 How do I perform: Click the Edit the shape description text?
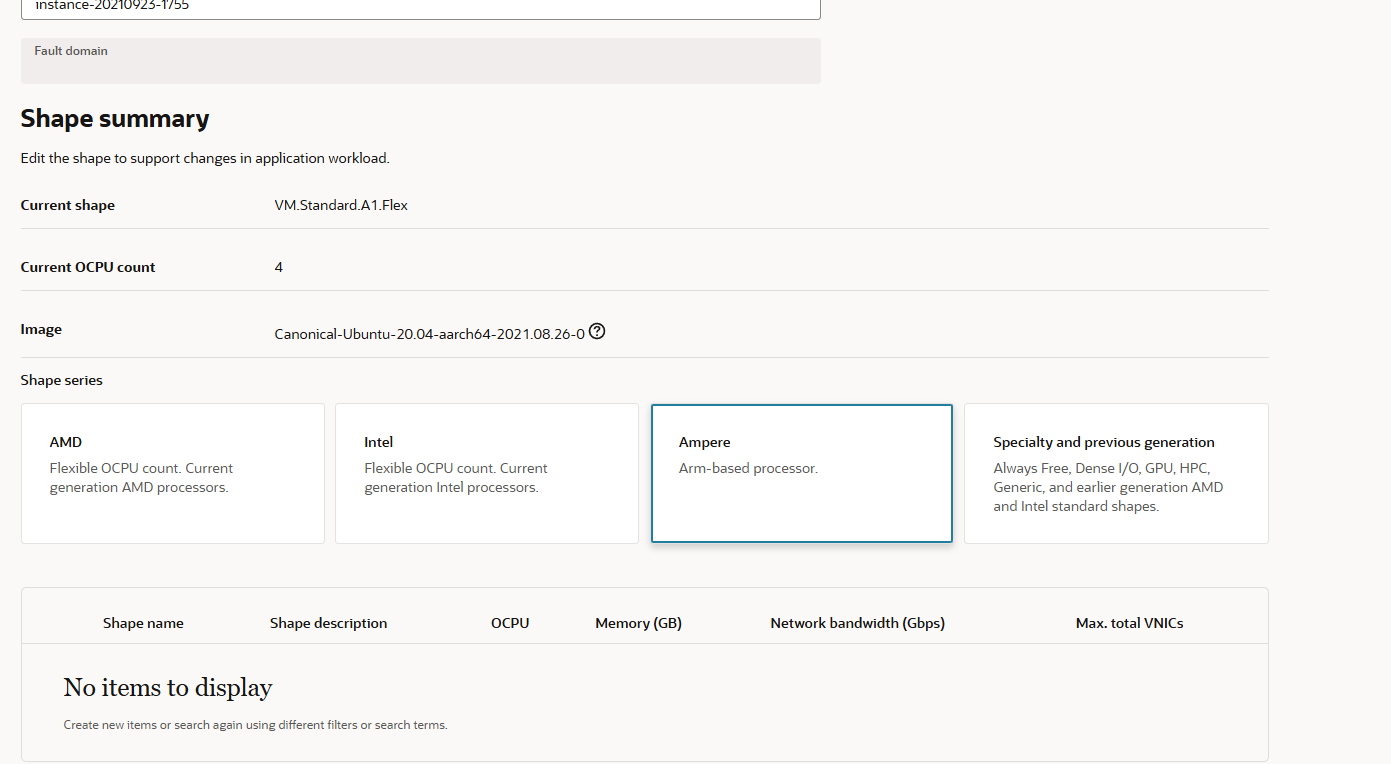coord(205,158)
